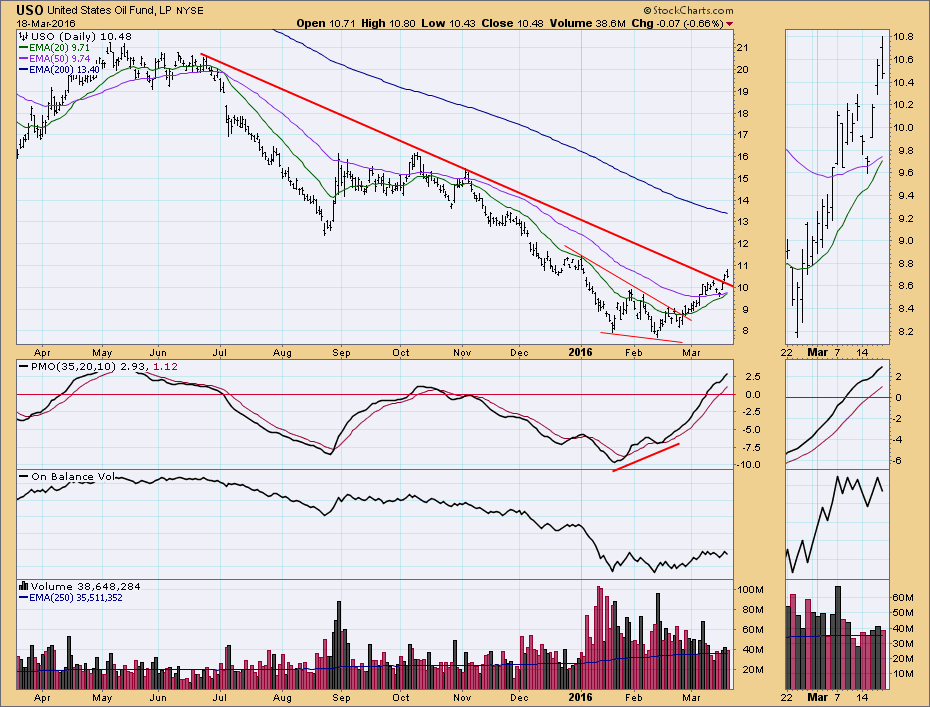Click price axis label 13 on main chart
Image resolution: width=930 pixels, height=707 pixels.
[x=741, y=222]
